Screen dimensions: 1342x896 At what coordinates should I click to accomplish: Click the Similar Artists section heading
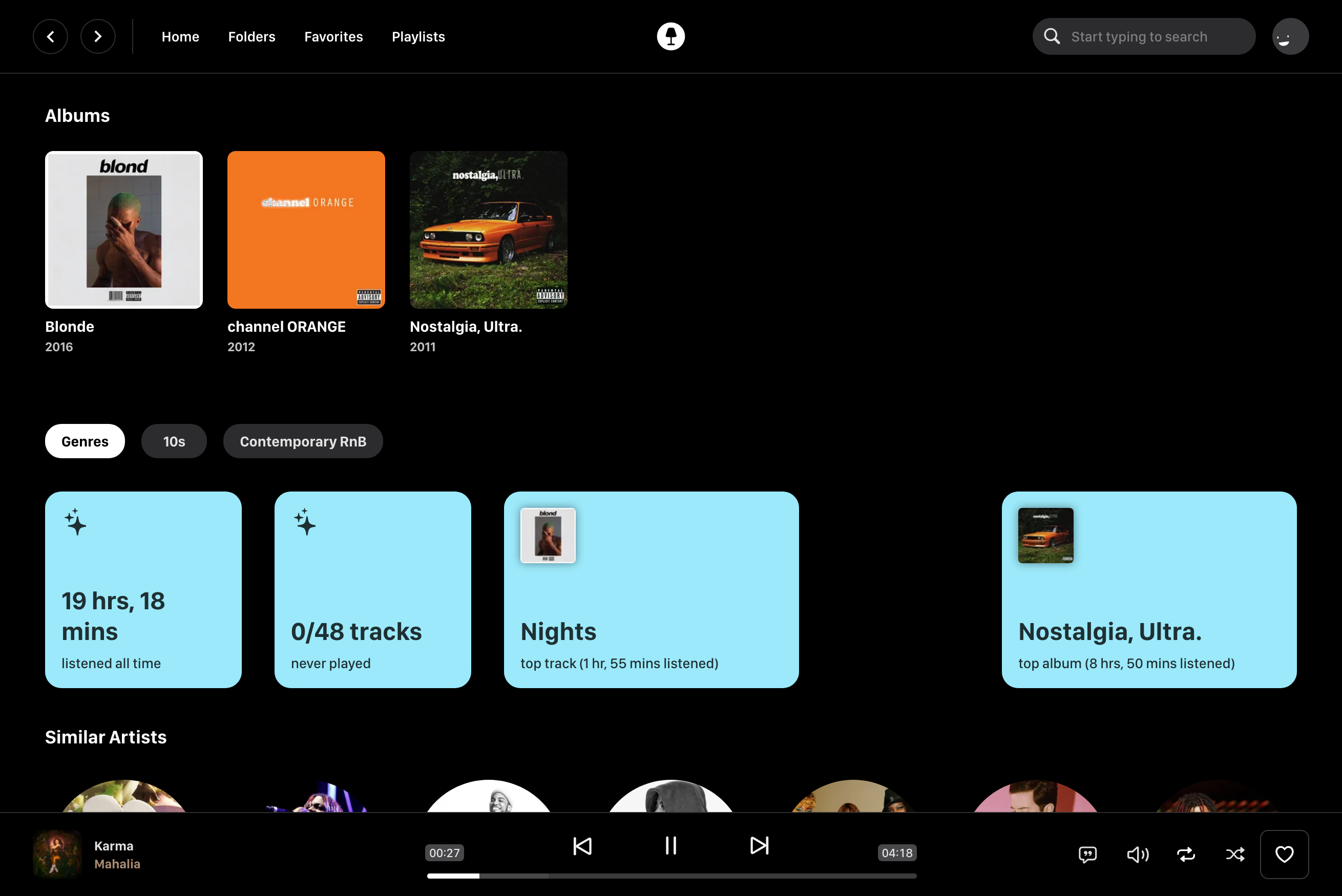106,737
